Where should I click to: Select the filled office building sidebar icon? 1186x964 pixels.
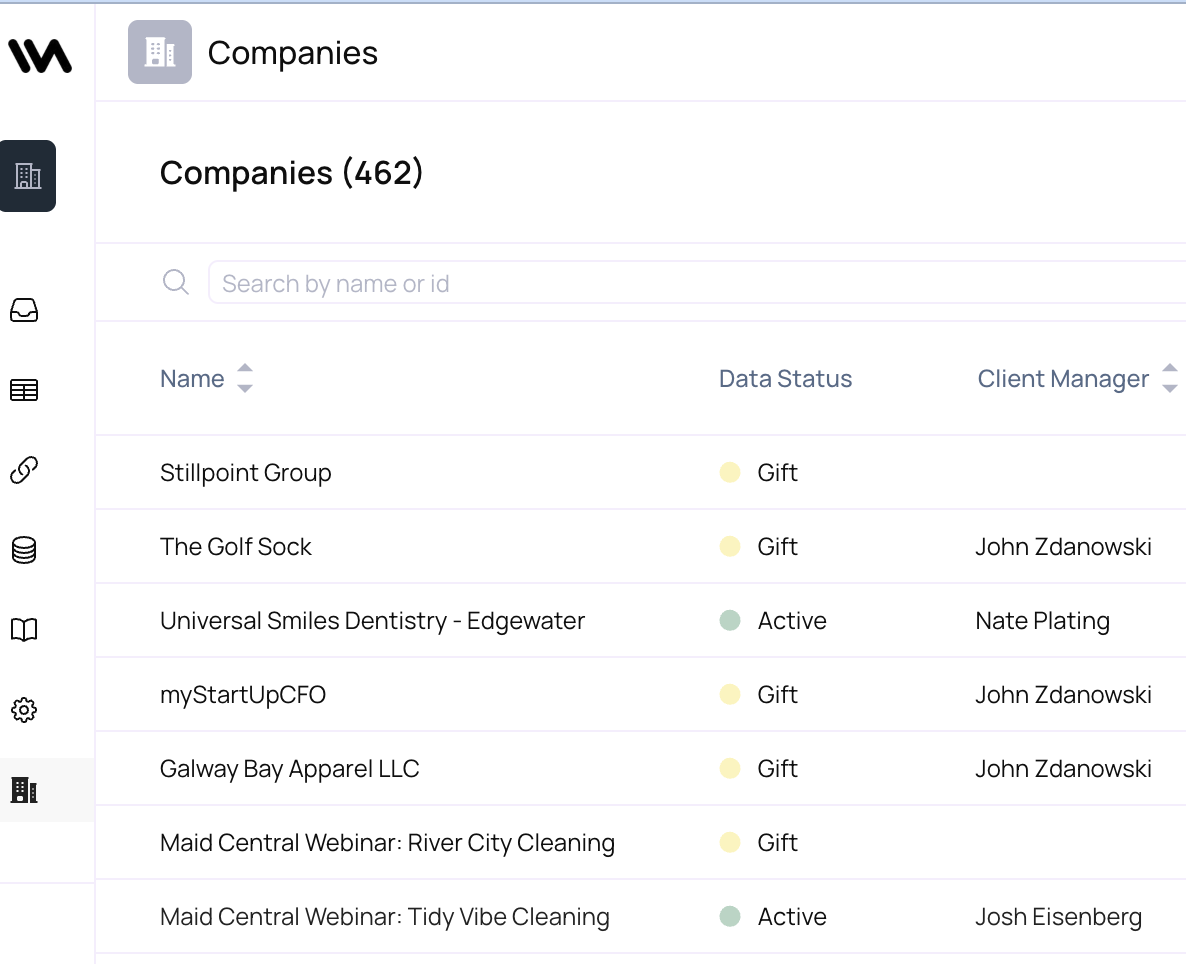24,790
